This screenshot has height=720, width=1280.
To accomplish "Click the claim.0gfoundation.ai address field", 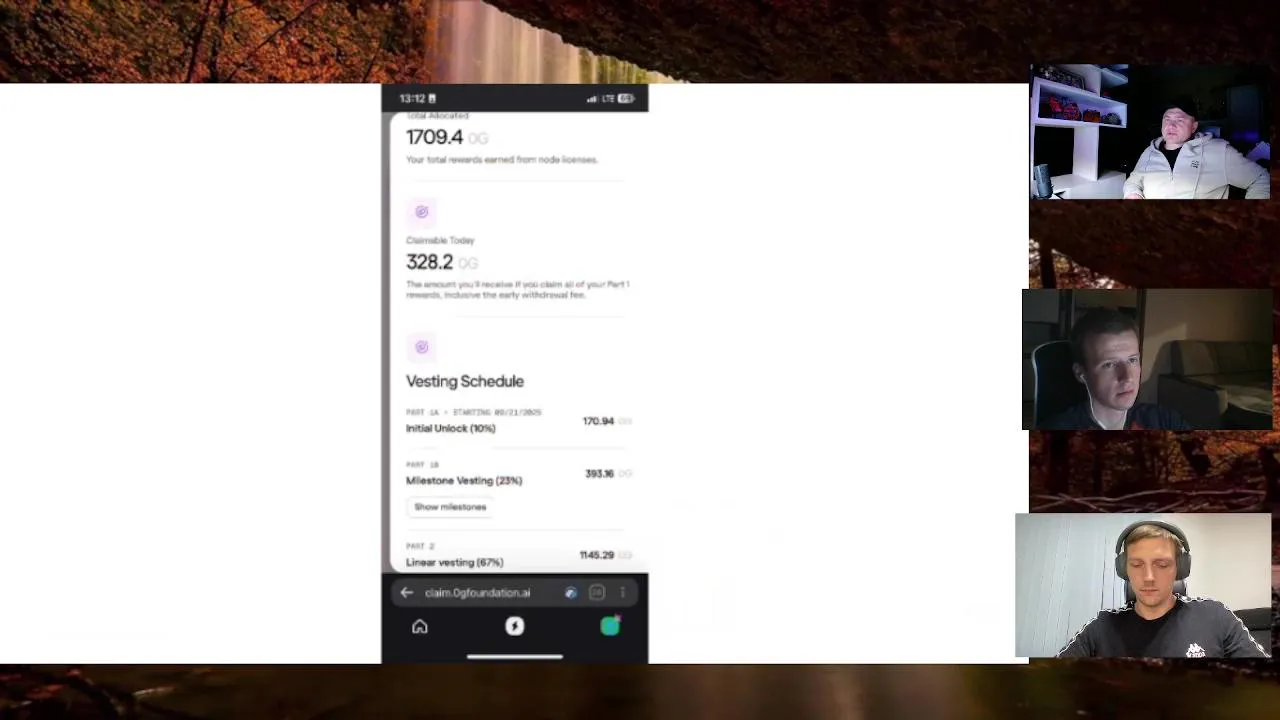I will pos(477,593).
